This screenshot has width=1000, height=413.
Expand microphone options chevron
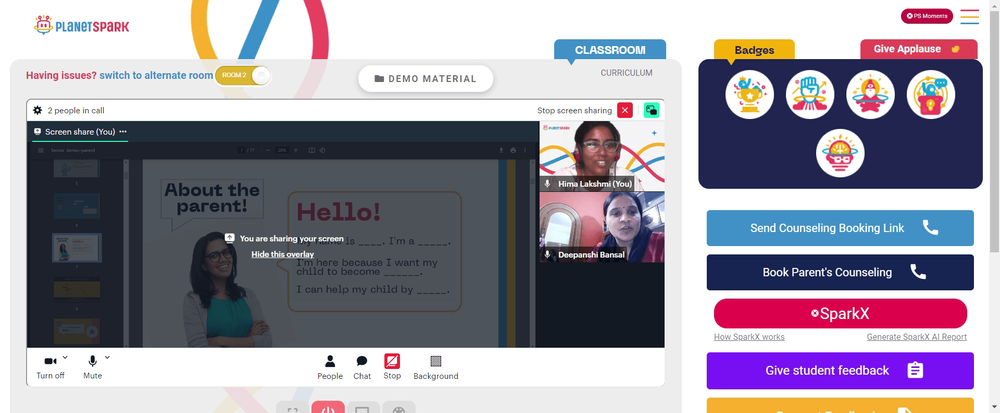point(107,358)
